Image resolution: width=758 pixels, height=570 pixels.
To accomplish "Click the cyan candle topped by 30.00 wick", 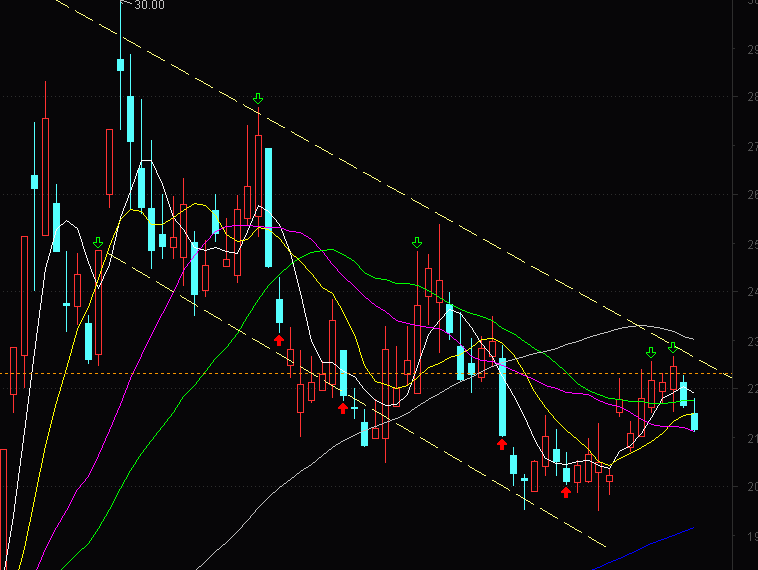I will (120, 65).
